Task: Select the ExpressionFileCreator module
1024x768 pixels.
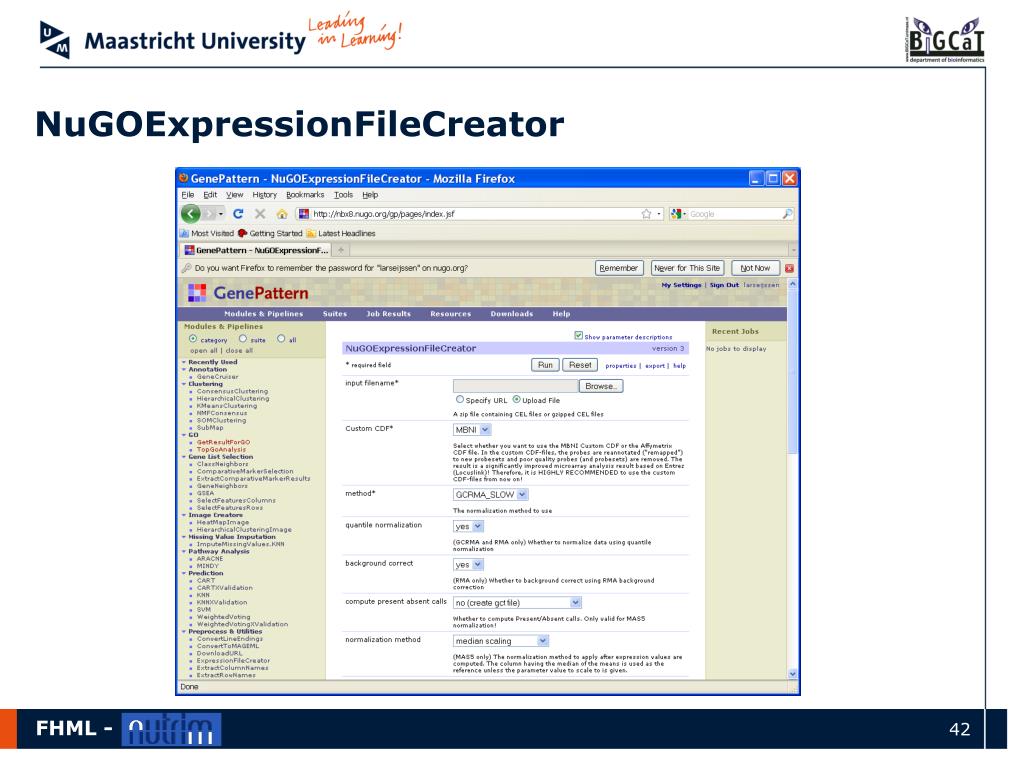Action: click(233, 660)
